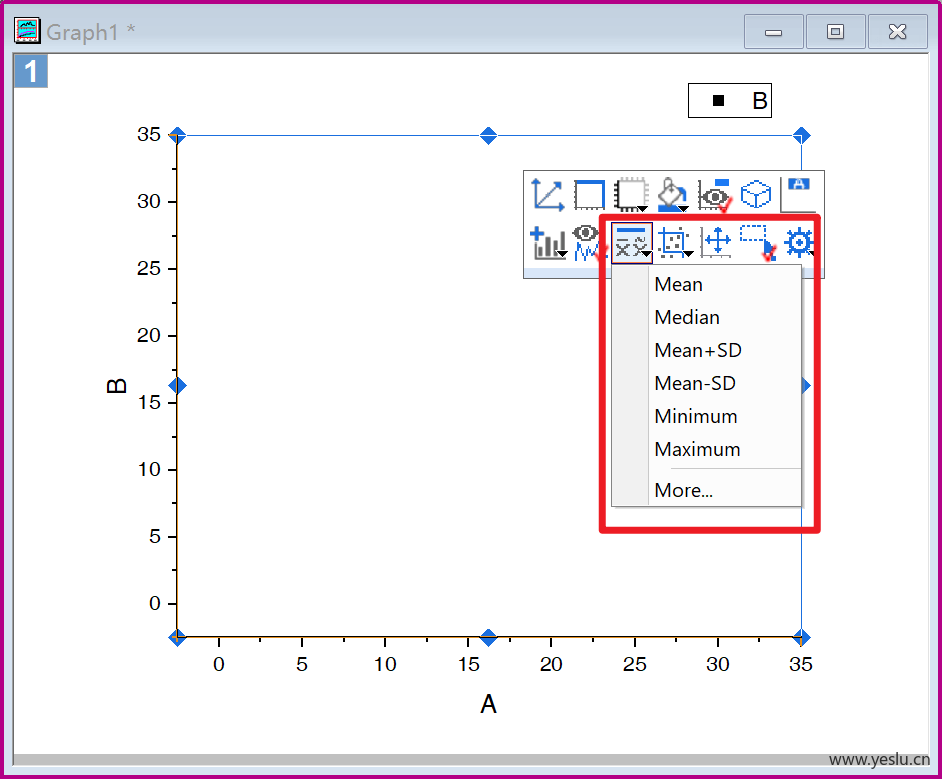Click the 3D cube icon

(756, 195)
